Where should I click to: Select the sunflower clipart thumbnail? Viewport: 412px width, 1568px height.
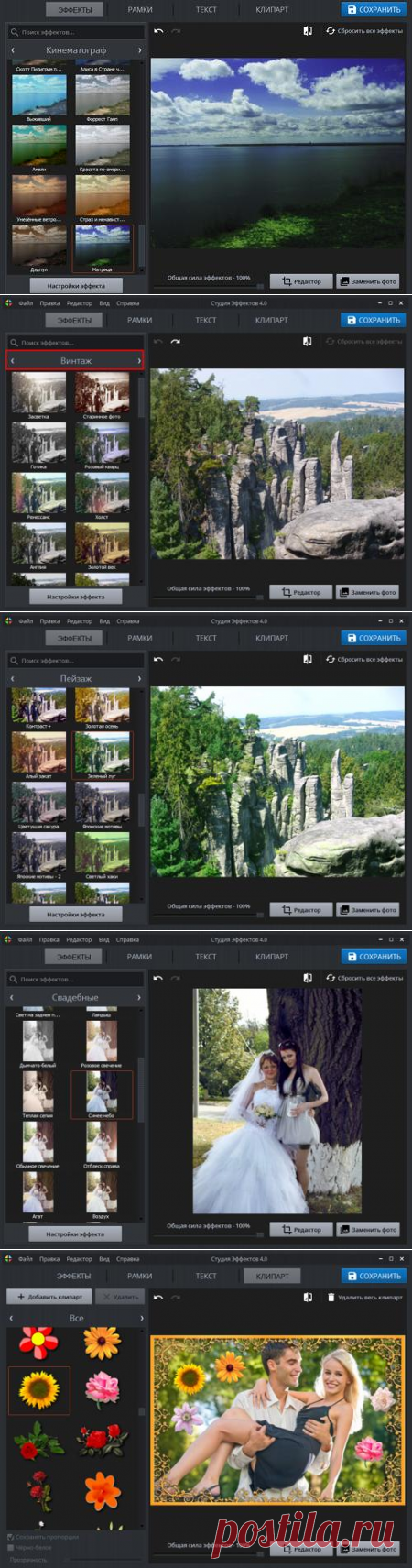pyautogui.click(x=39, y=1389)
